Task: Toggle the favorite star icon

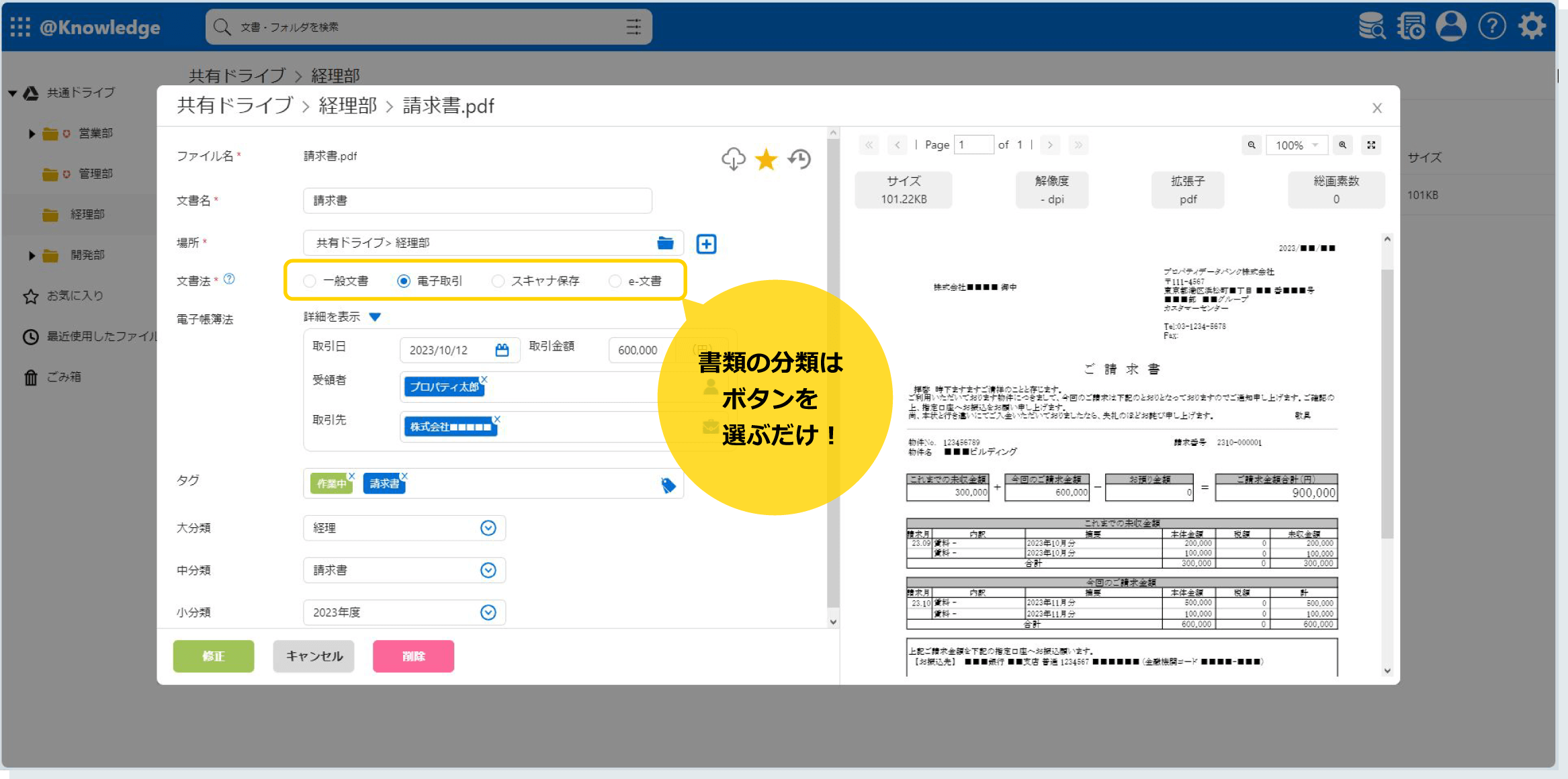Action: pyautogui.click(x=766, y=159)
